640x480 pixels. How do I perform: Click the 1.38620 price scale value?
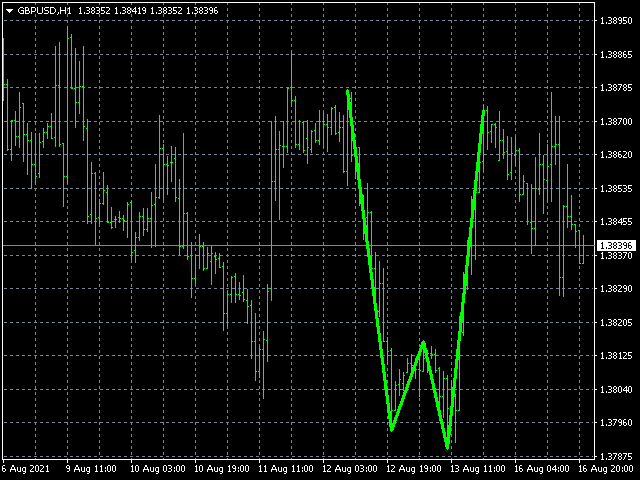point(615,155)
